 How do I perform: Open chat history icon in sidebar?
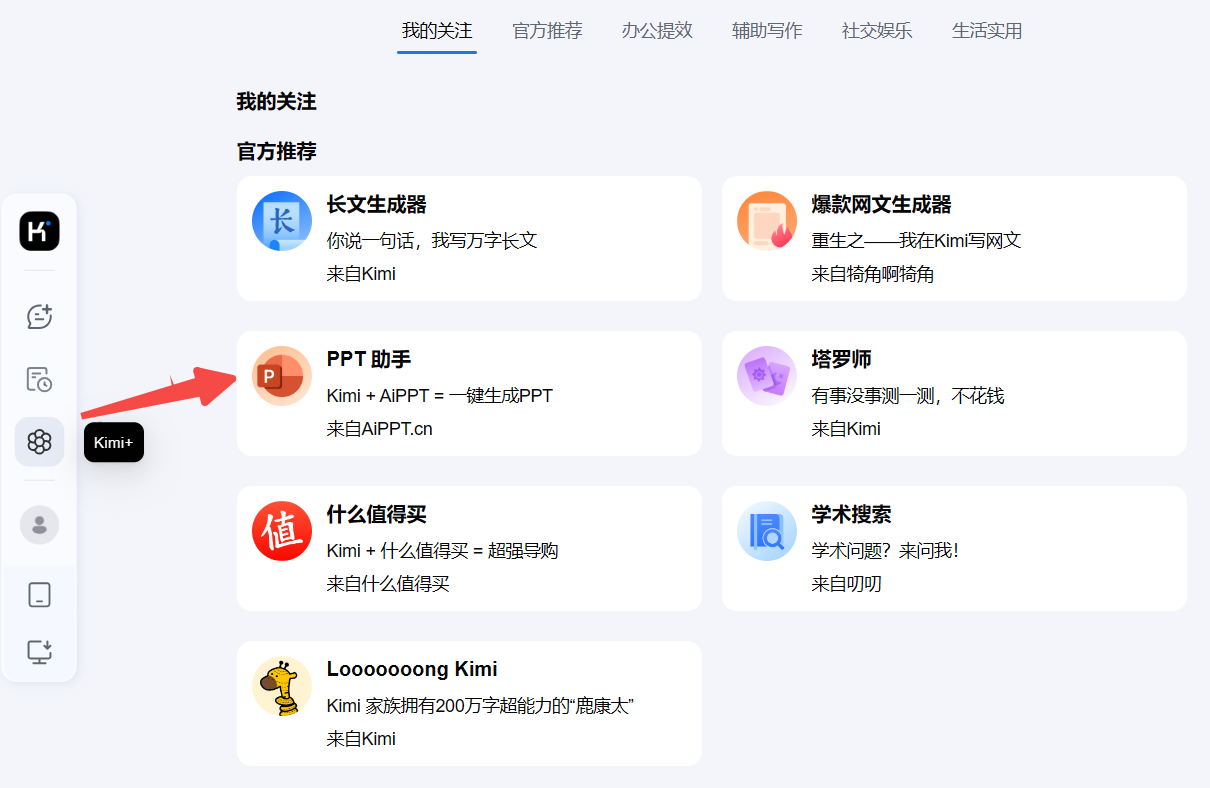coord(39,379)
